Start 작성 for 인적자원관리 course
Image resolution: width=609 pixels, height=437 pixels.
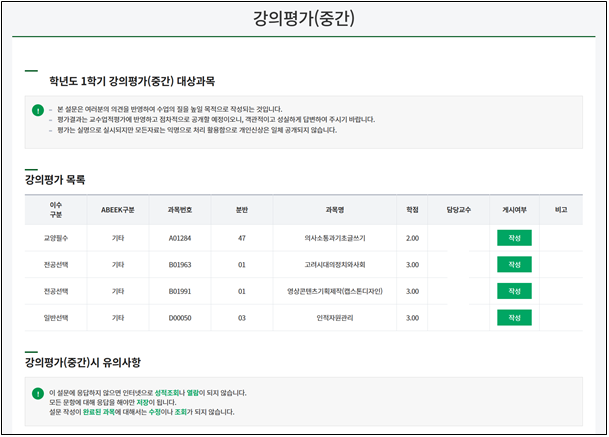point(514,318)
